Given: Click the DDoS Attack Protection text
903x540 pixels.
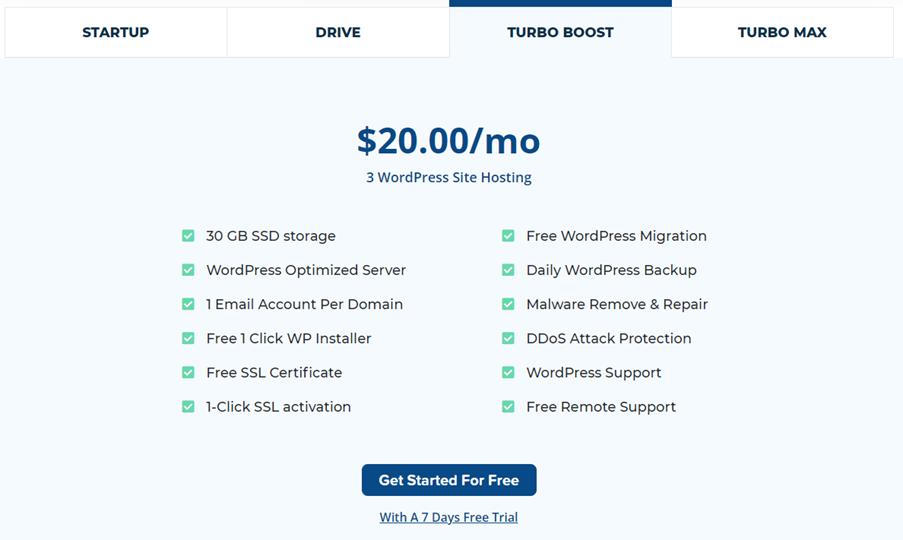Looking at the screenshot, I should coord(609,339).
